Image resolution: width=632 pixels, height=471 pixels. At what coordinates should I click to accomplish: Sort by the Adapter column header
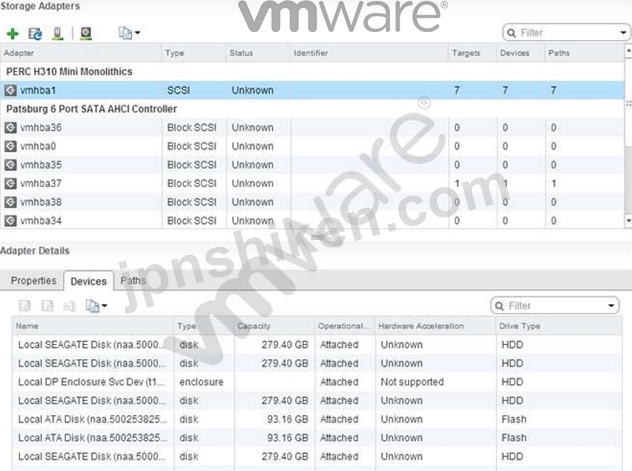[x=81, y=53]
